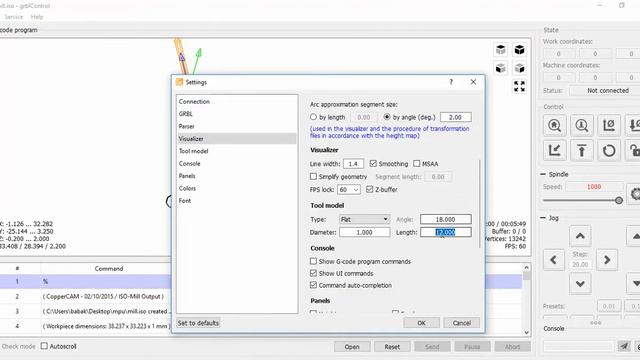The image size is (640, 360).
Task: Collapse the Spindle panel
Action: point(543,174)
